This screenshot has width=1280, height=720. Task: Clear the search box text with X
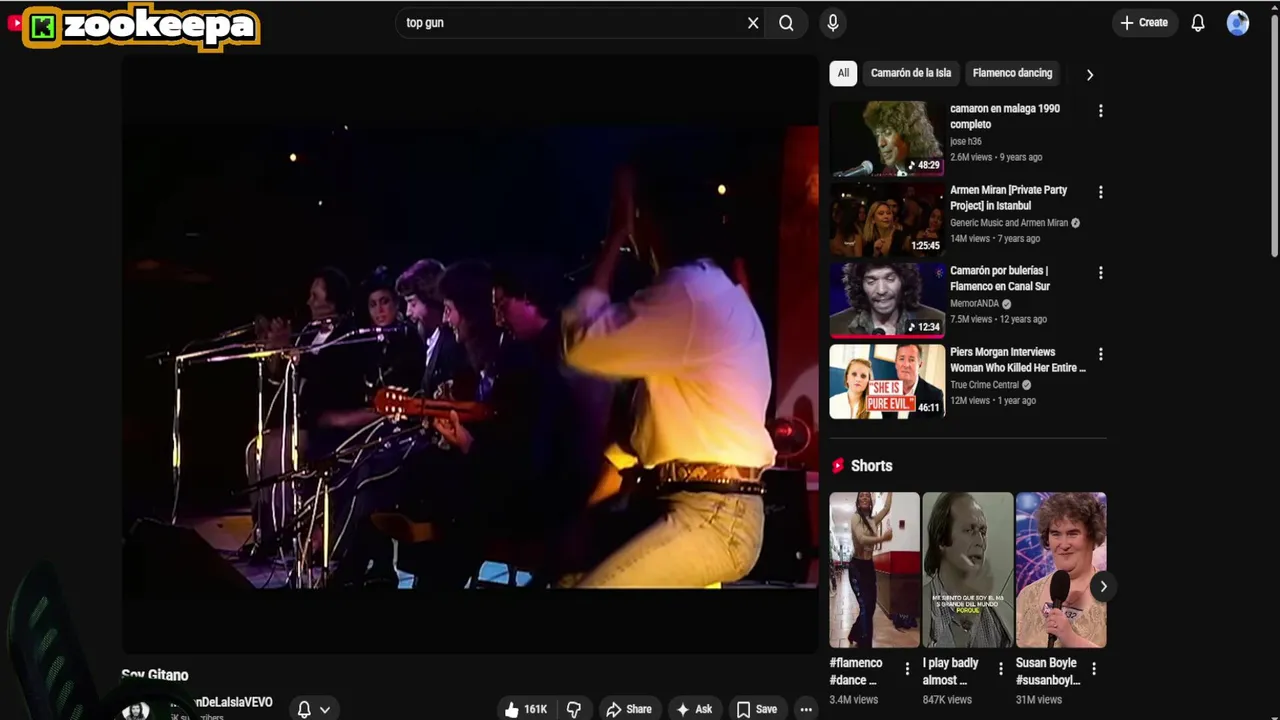753,23
